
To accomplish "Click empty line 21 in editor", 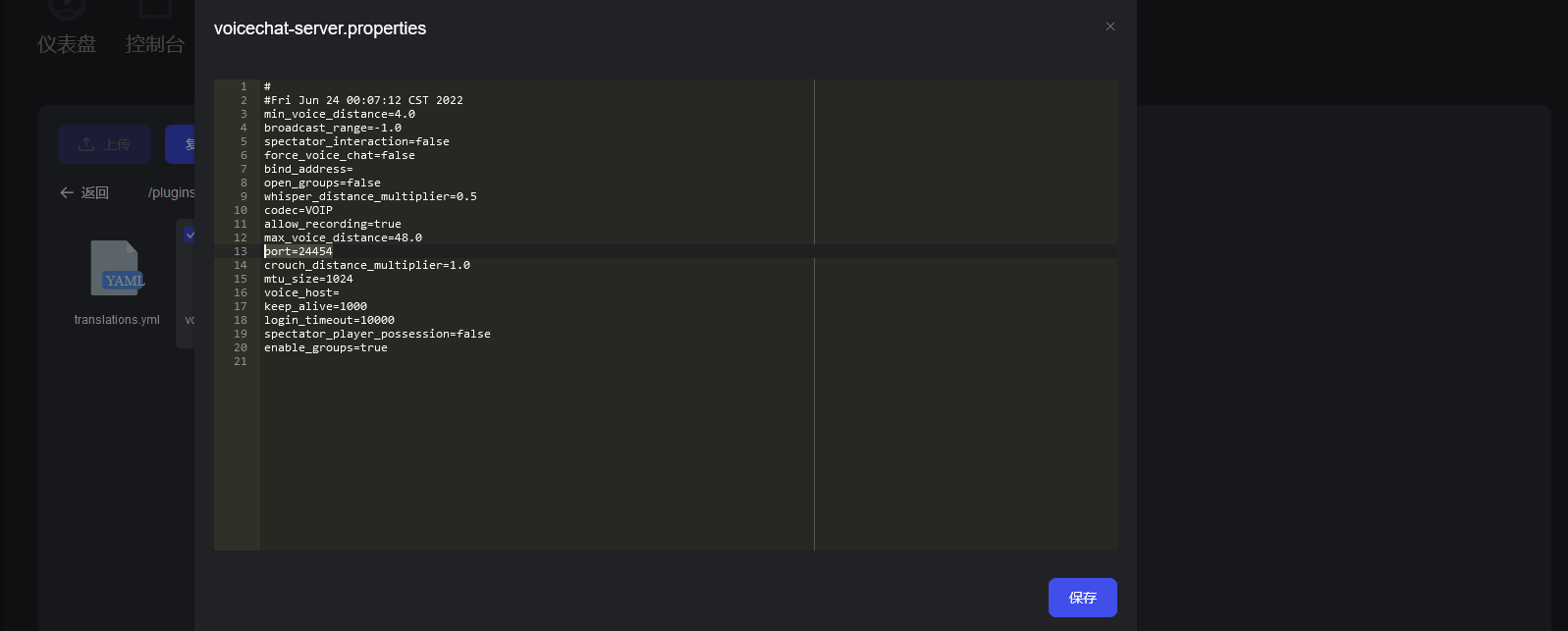I will pos(491,361).
